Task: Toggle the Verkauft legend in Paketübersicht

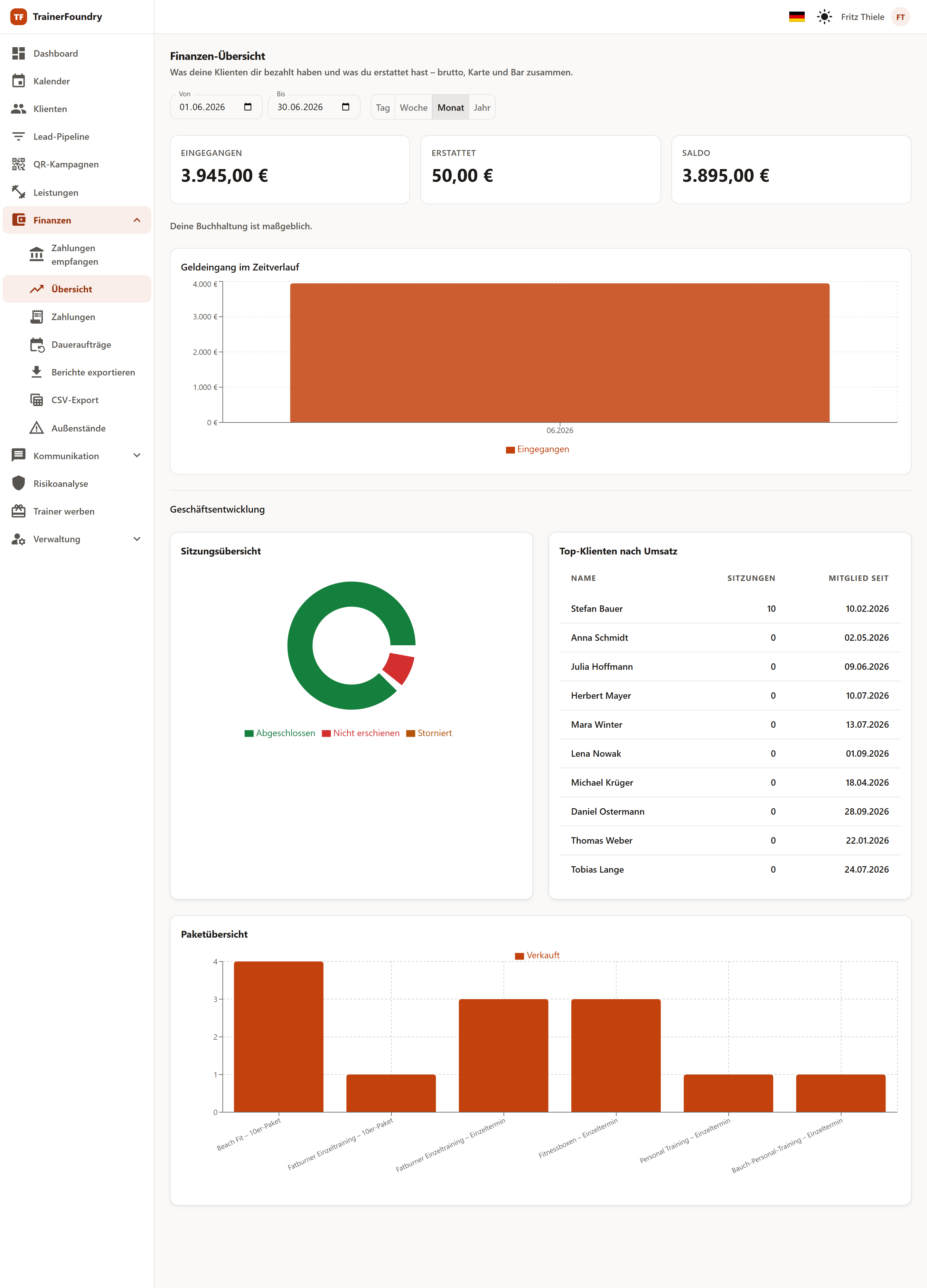Action: [537, 956]
